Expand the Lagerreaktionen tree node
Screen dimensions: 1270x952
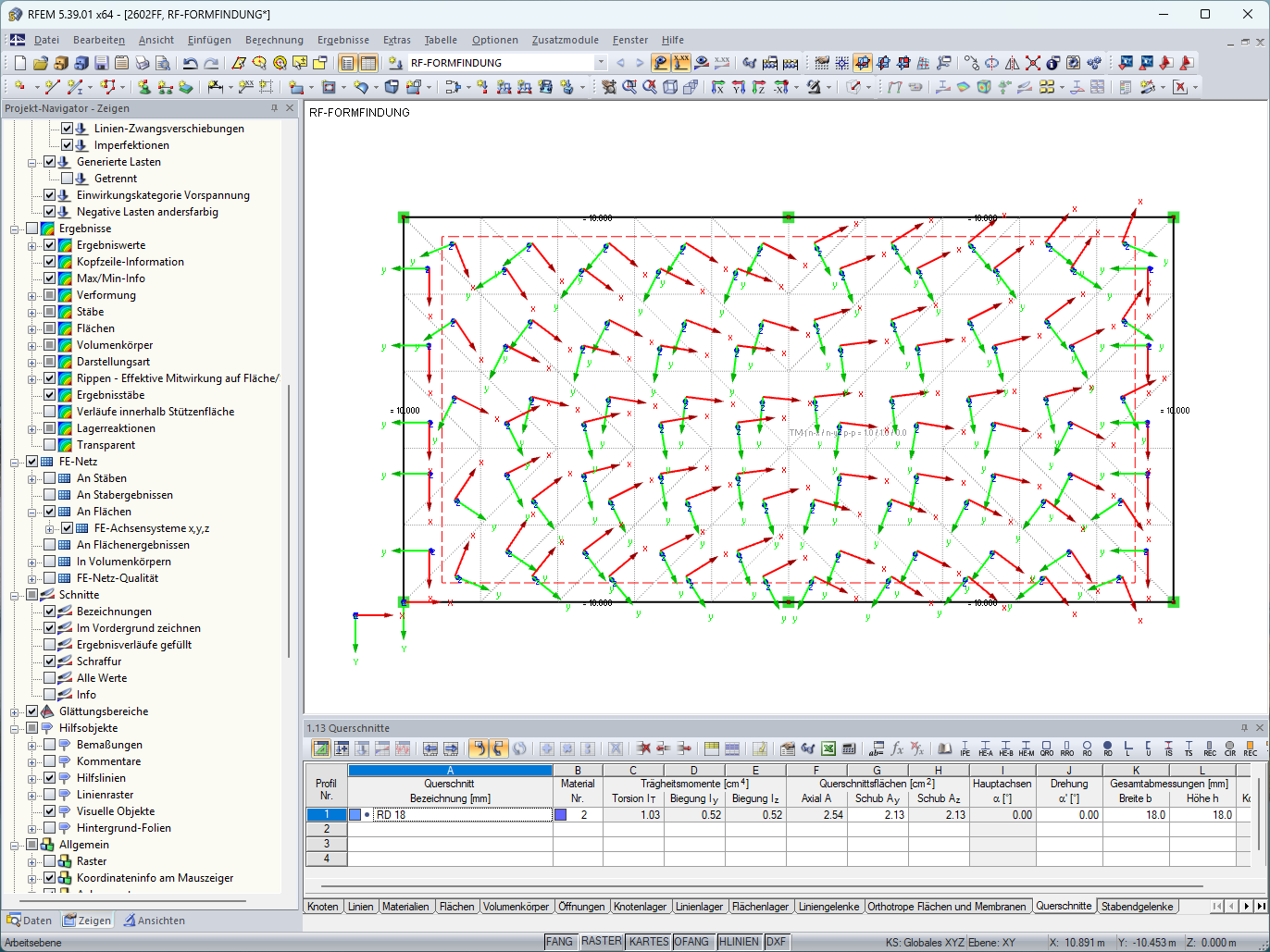point(31,428)
